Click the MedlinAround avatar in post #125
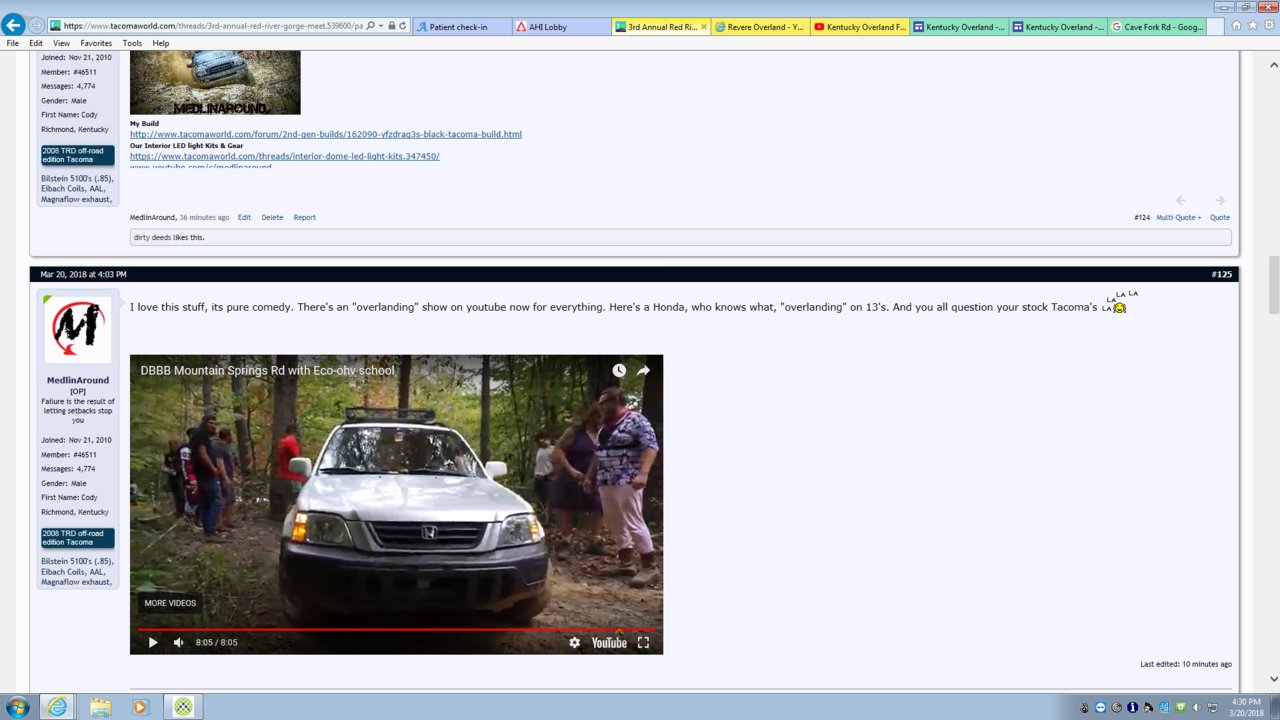Viewport: 1280px width, 720px height. [x=78, y=329]
